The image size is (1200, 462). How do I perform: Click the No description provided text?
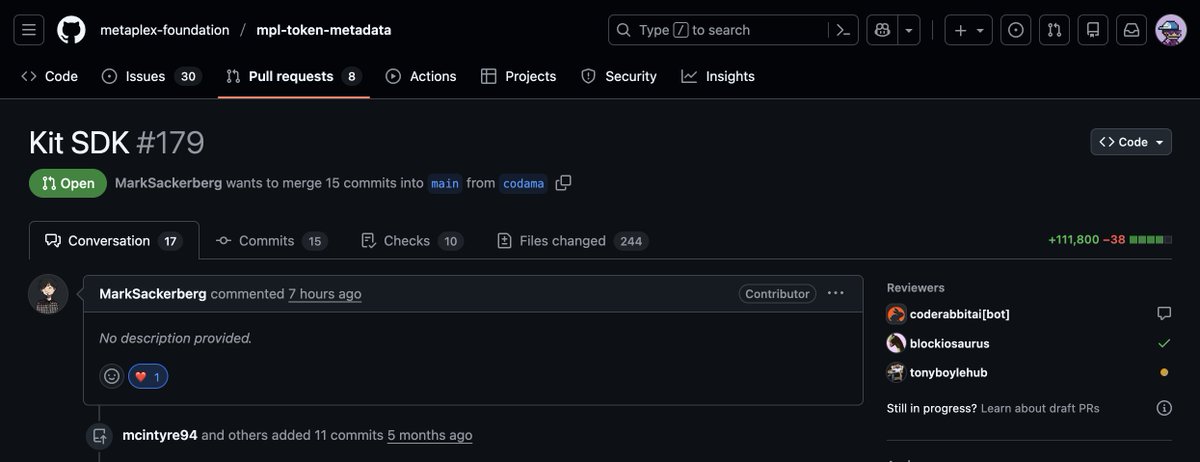tap(176, 338)
